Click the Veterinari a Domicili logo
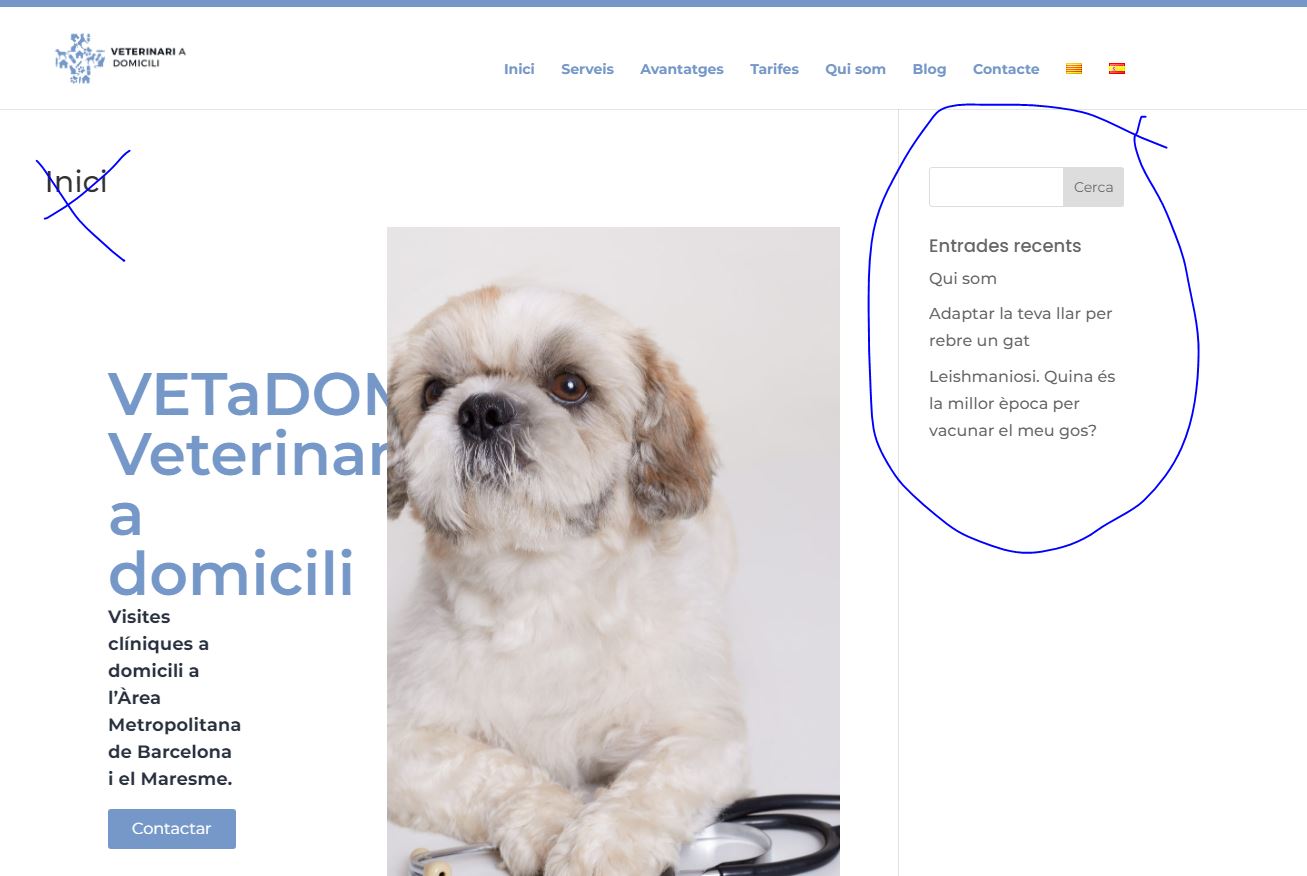Viewport: 1307px width, 876px height. tap(120, 58)
